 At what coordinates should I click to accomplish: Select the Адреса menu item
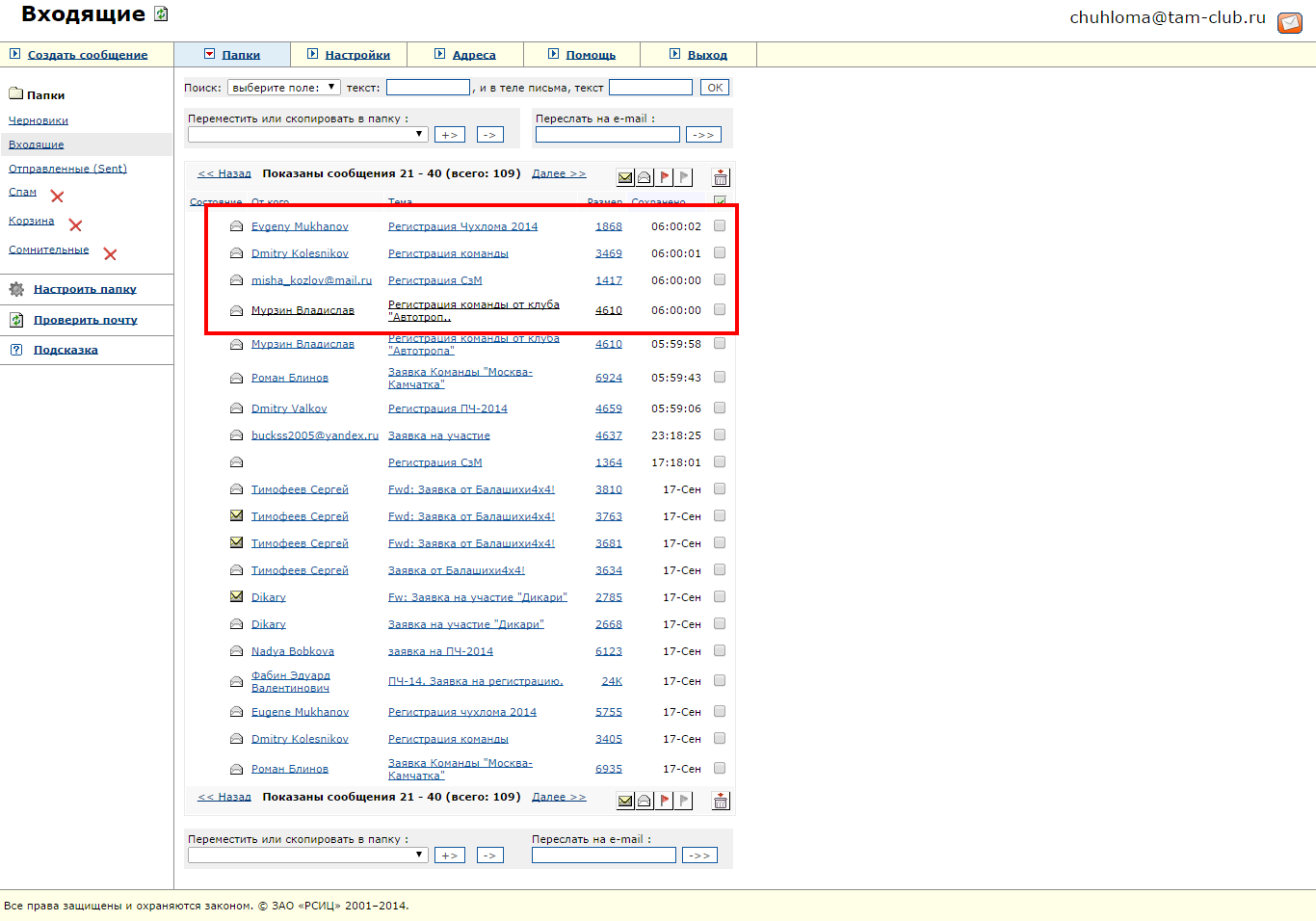coord(474,55)
